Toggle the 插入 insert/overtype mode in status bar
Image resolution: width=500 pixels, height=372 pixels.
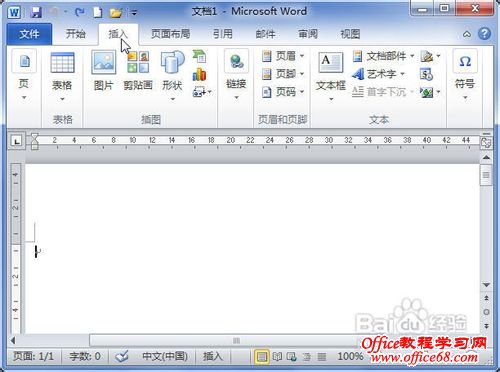click(213, 356)
